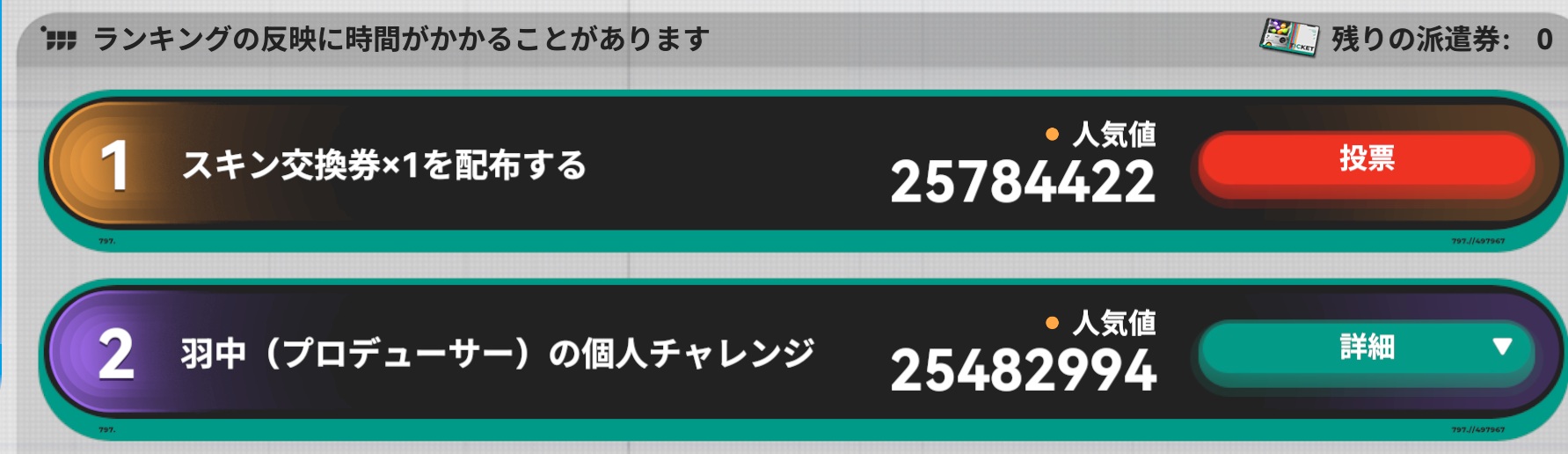Open the green 詳細 details dropdown
The height and width of the screenshot is (454, 1568).
1366,348
